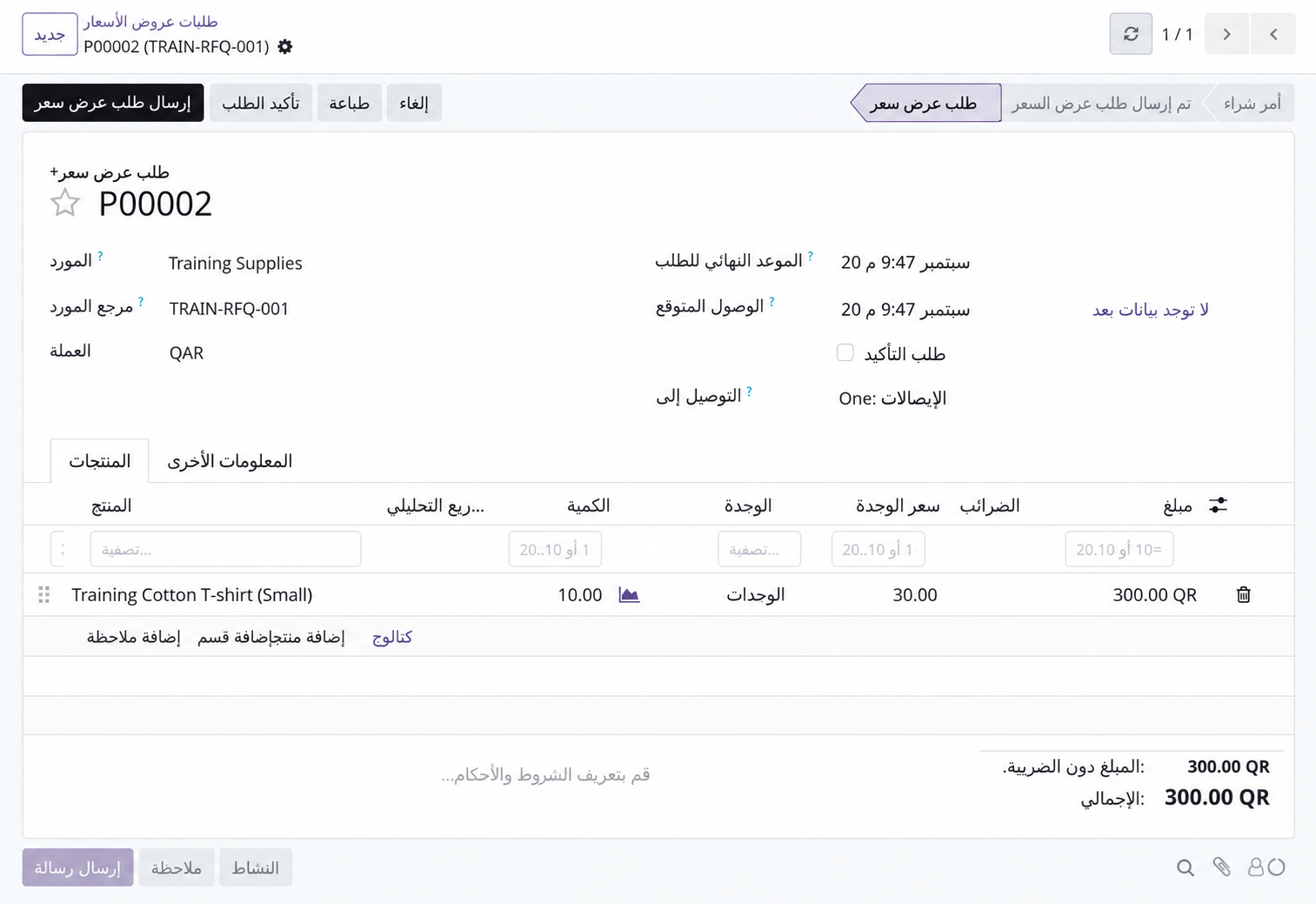Search messages with the magnifier icon

click(1185, 867)
